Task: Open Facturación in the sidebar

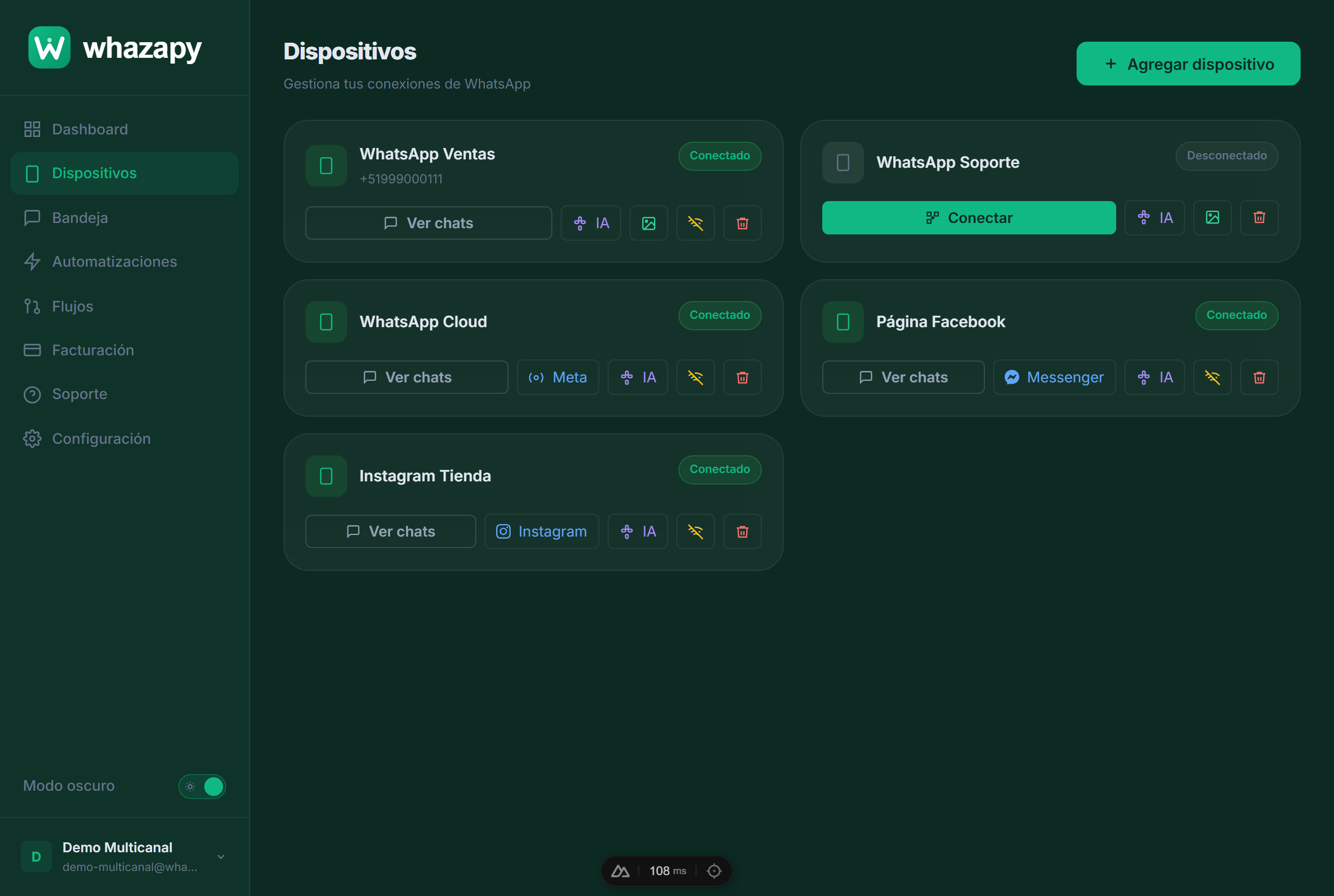Action: [124, 350]
